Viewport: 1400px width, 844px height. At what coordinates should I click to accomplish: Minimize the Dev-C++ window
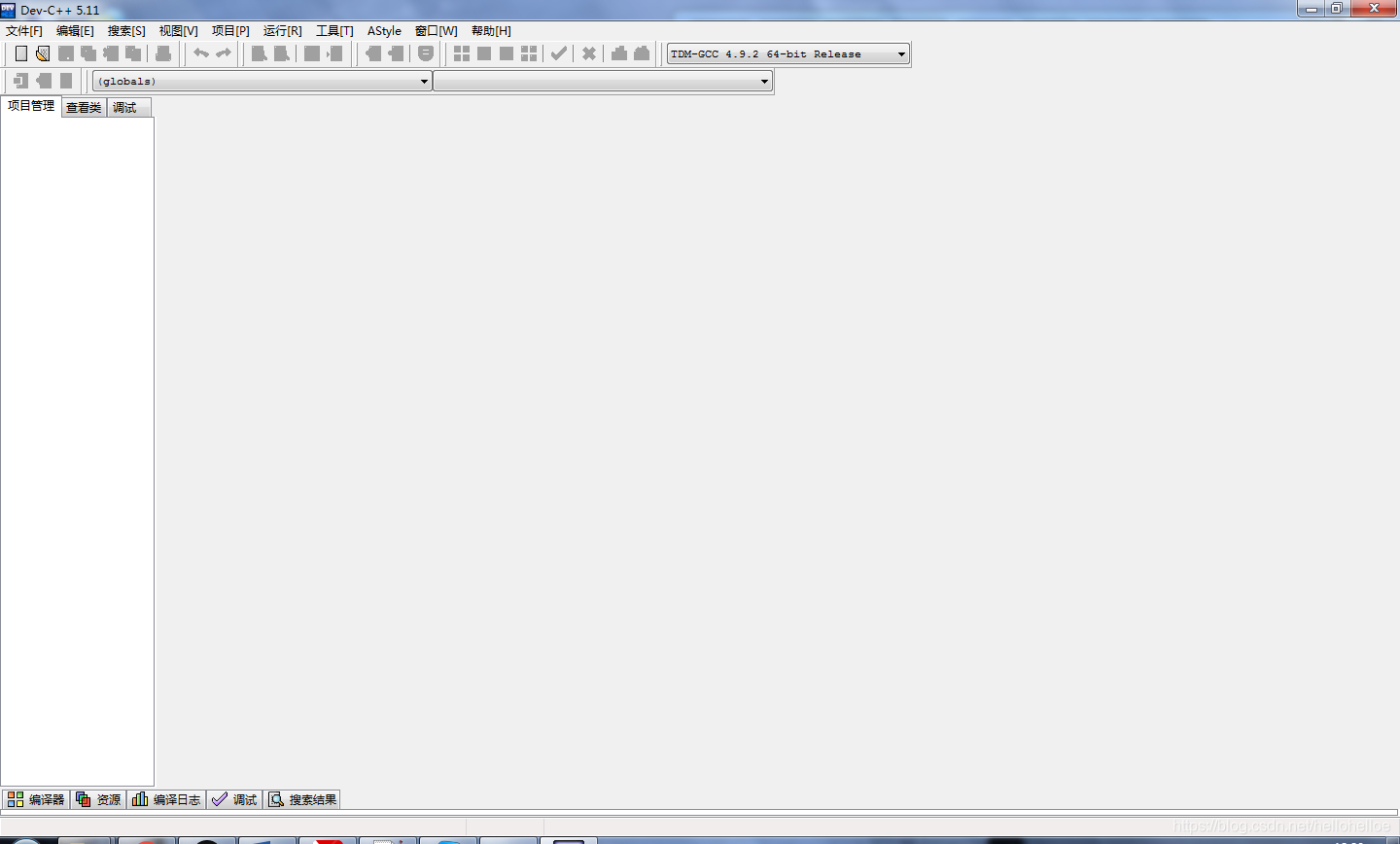click(x=1311, y=8)
